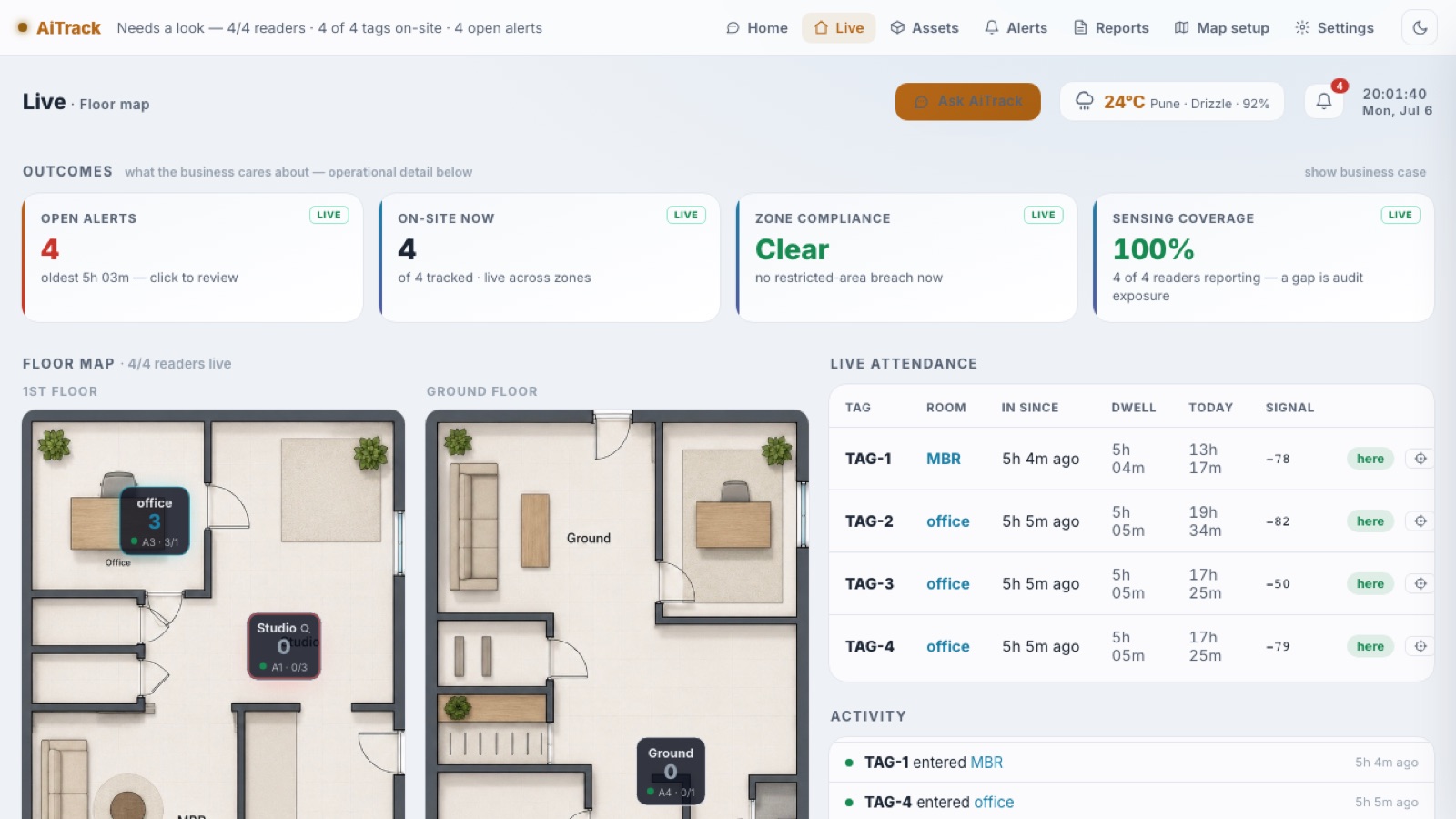Switch to the Live tab
The height and width of the screenshot is (819, 1456).
click(839, 28)
